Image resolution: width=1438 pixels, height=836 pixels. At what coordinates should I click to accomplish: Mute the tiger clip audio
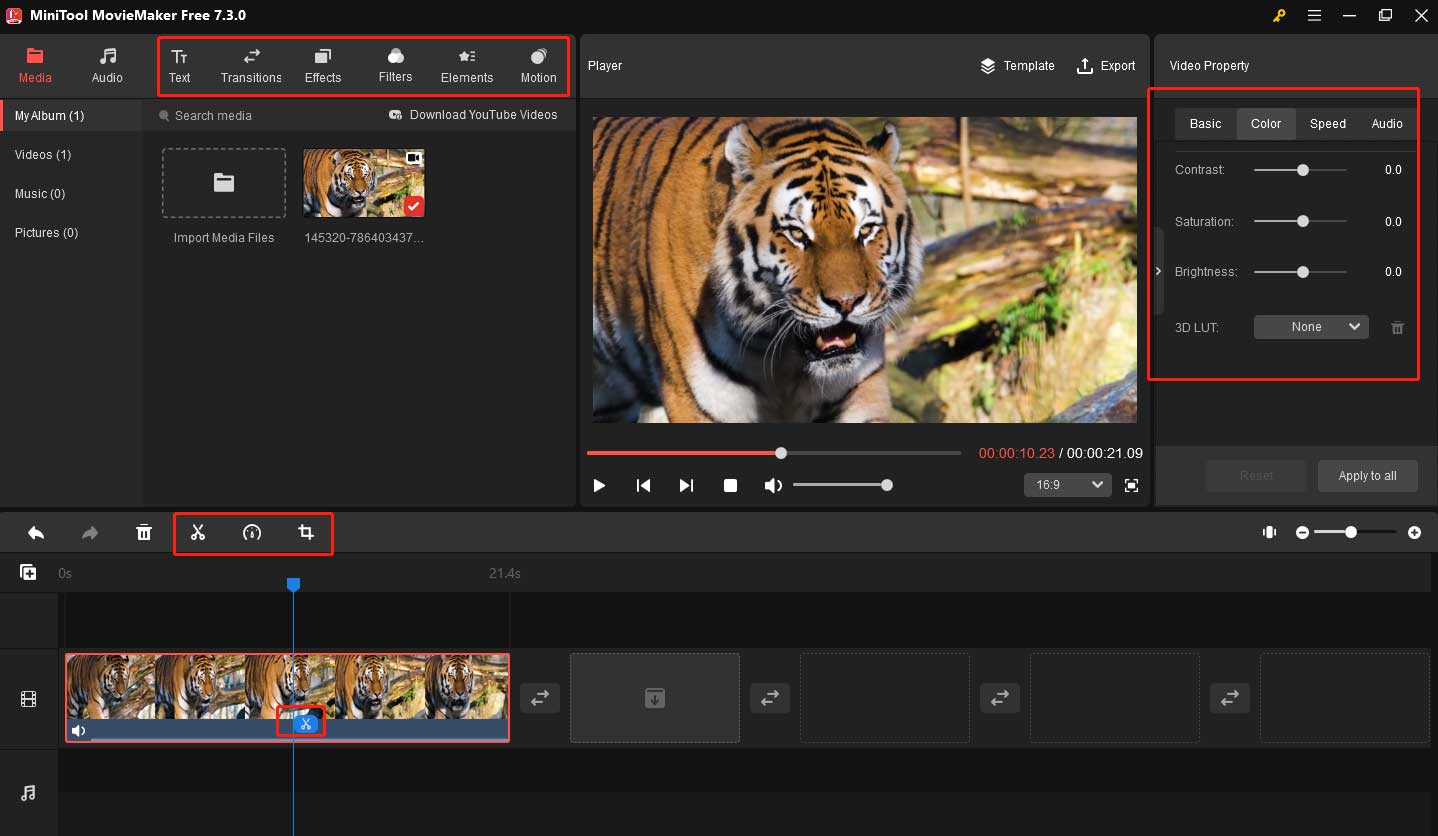pos(79,731)
